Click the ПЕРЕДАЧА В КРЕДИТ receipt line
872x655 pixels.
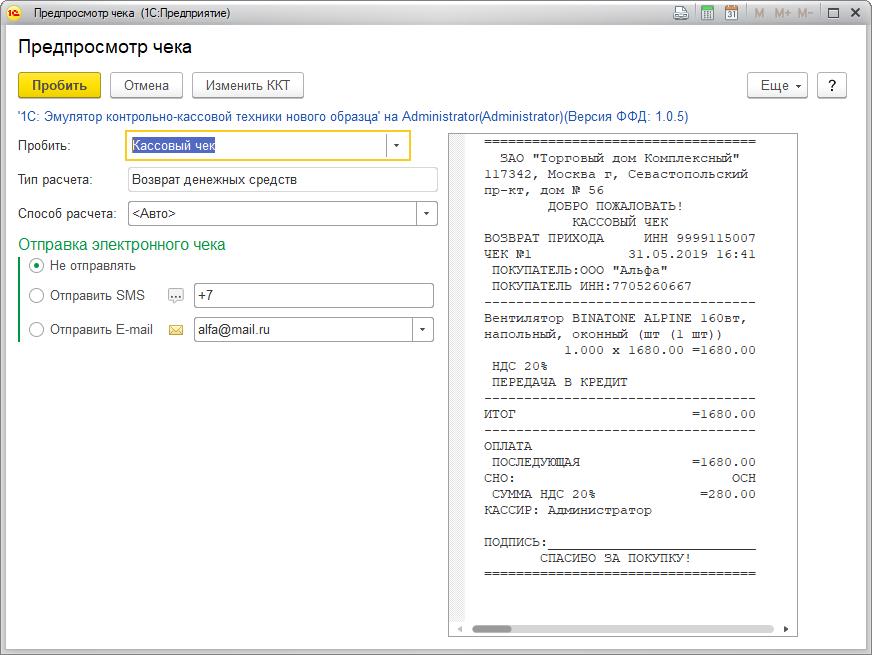click(559, 383)
